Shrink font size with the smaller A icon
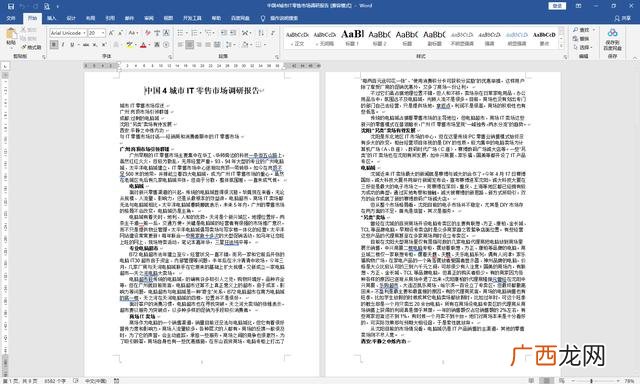This screenshot has width=640, height=384. [x=120, y=33]
